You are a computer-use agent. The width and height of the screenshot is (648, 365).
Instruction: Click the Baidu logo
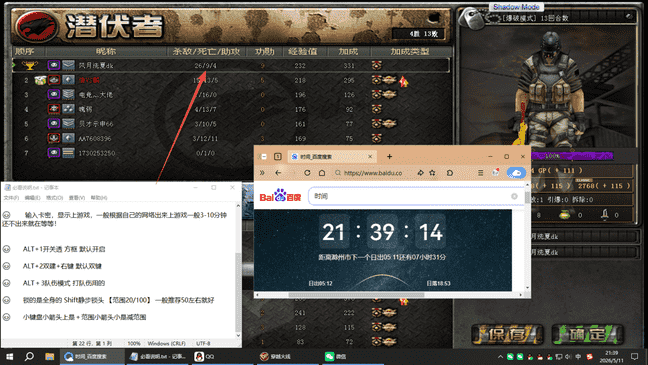280,196
